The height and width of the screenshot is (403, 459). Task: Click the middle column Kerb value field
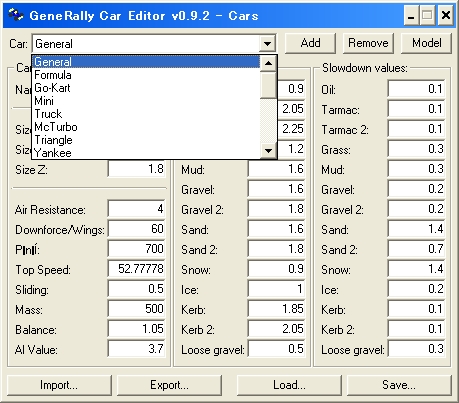click(x=277, y=309)
